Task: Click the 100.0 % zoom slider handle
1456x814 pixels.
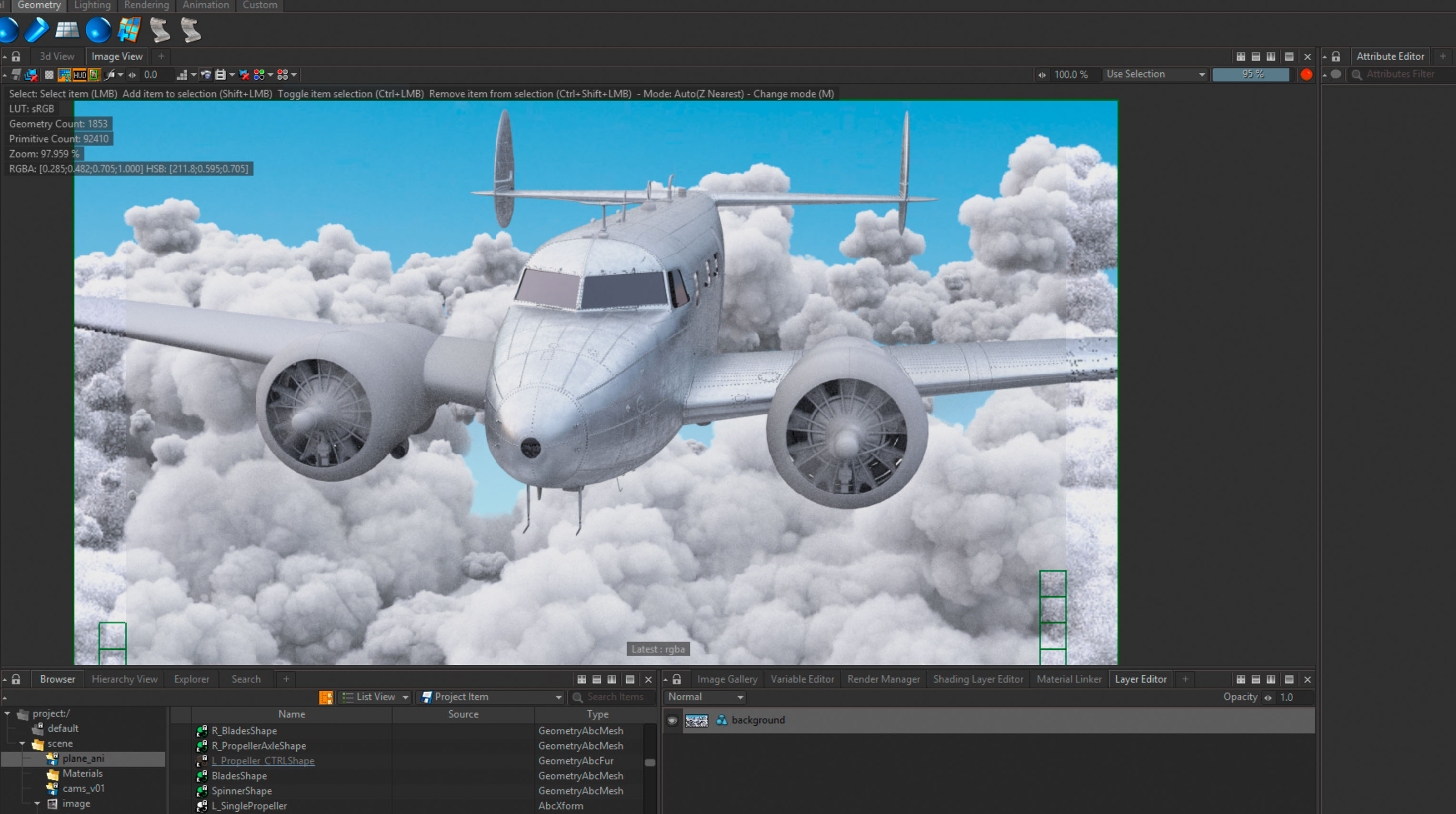Action: (x=1042, y=75)
